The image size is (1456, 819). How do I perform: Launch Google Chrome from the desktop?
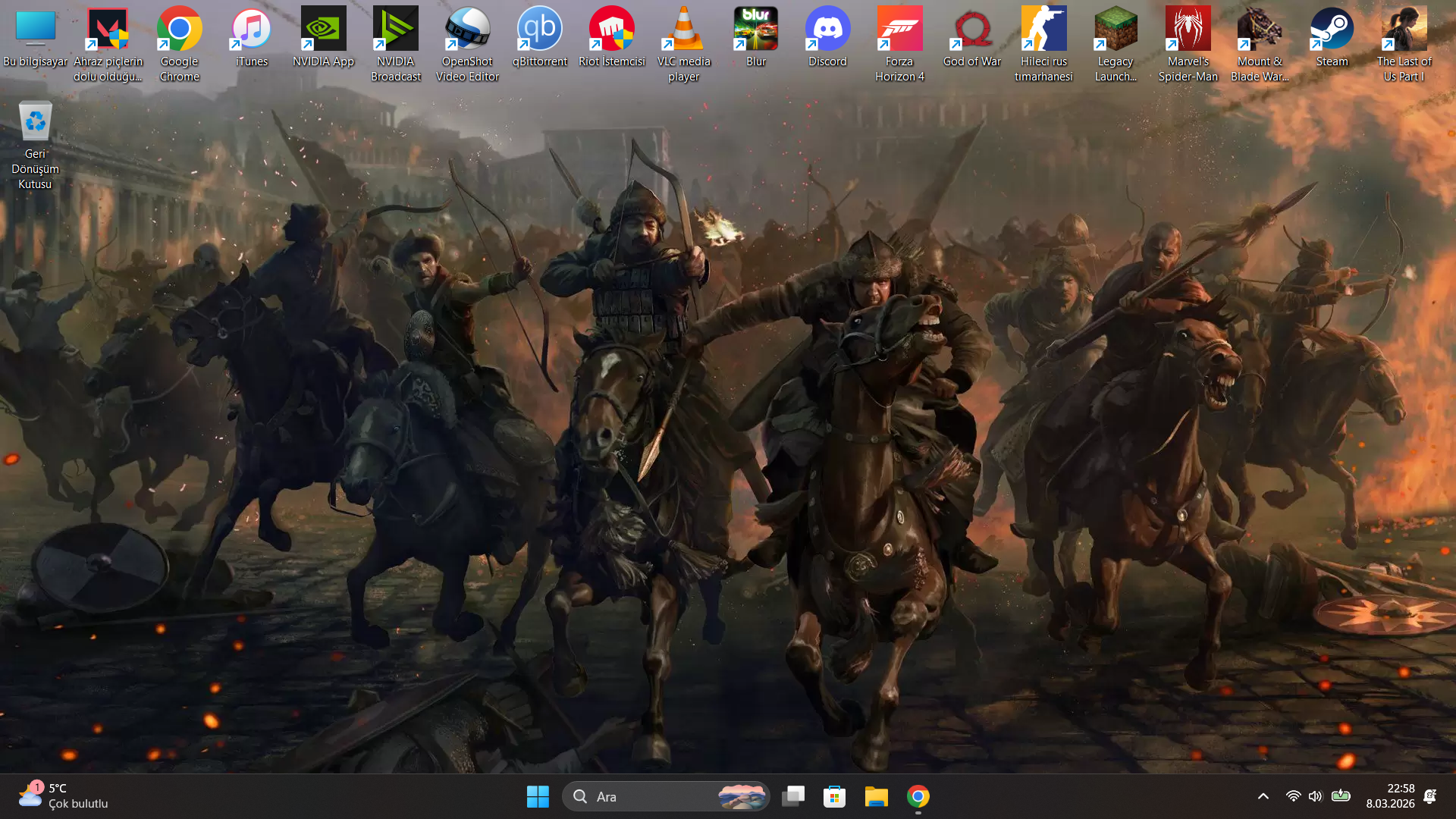pos(180,44)
